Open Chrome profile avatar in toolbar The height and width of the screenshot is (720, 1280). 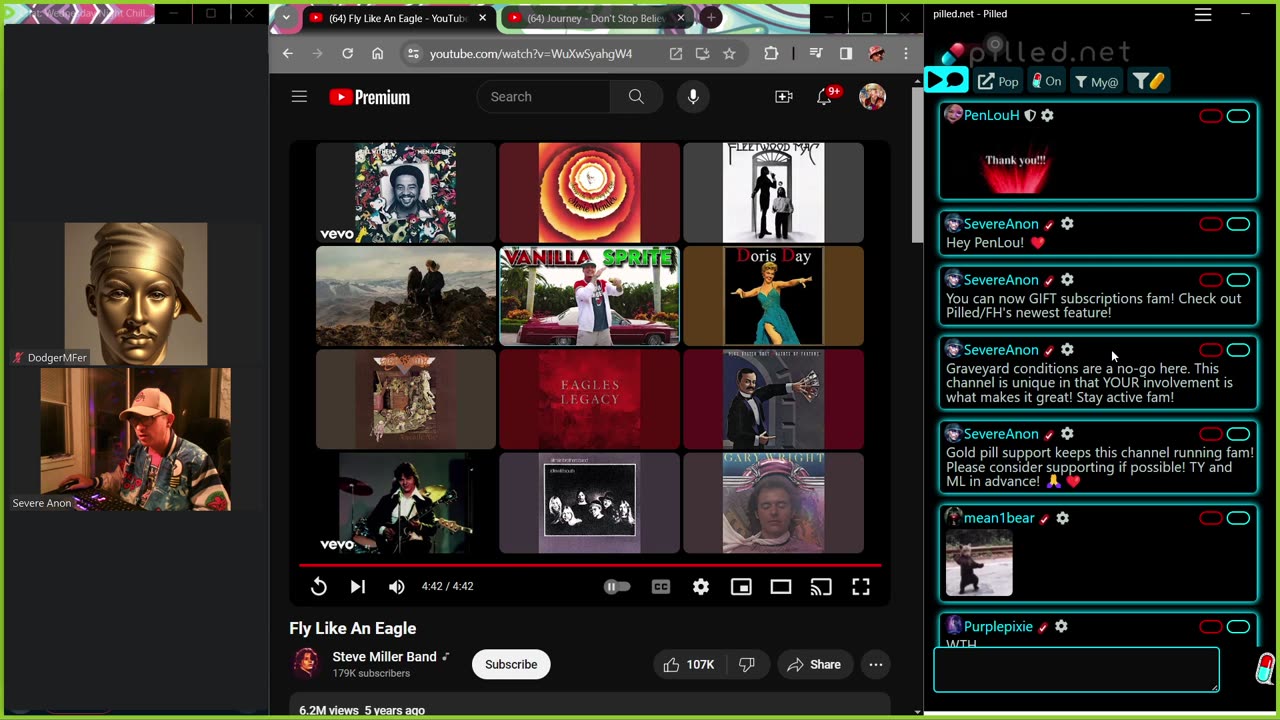876,54
